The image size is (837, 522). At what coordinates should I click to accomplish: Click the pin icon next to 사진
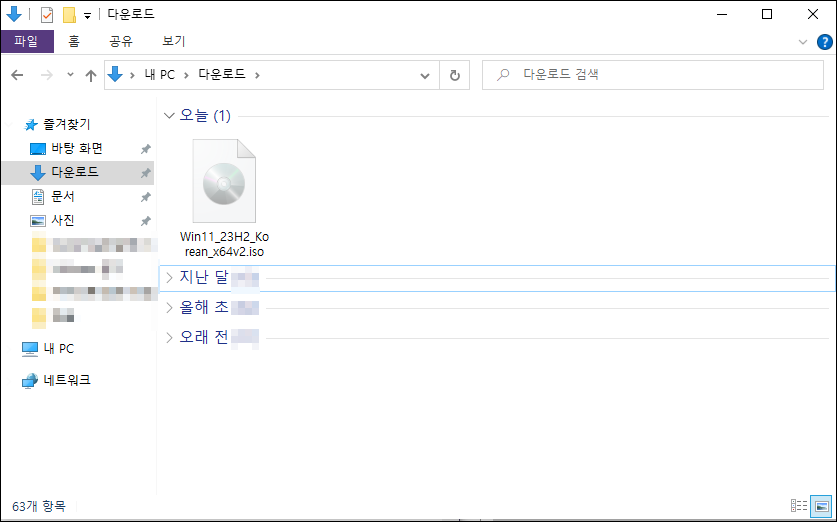(x=145, y=221)
